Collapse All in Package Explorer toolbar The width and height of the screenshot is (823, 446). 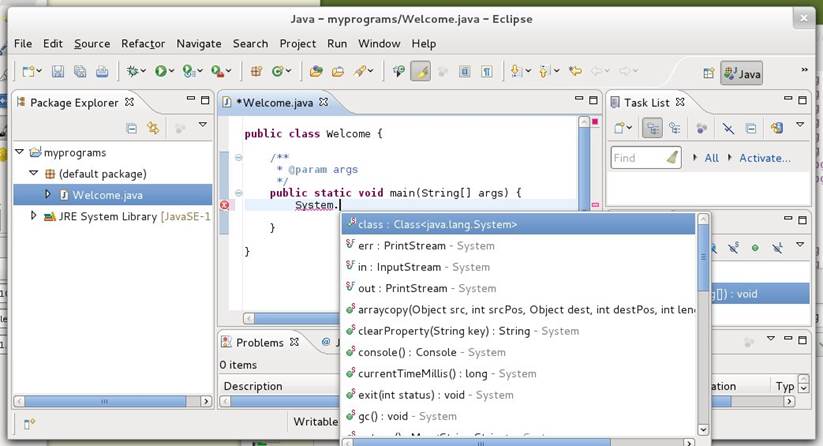[132, 128]
